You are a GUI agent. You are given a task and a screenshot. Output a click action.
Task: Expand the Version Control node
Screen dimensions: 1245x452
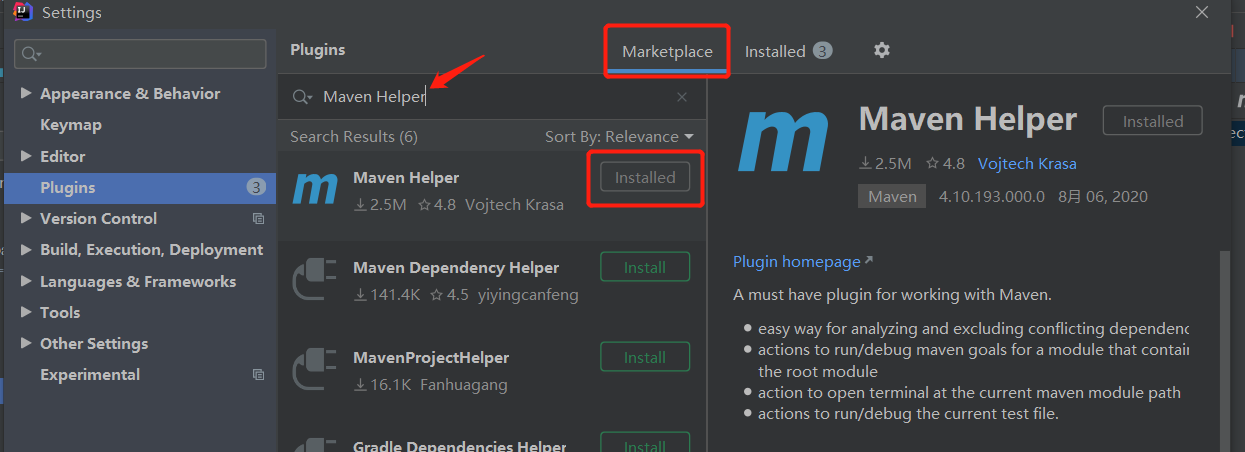click(26, 219)
